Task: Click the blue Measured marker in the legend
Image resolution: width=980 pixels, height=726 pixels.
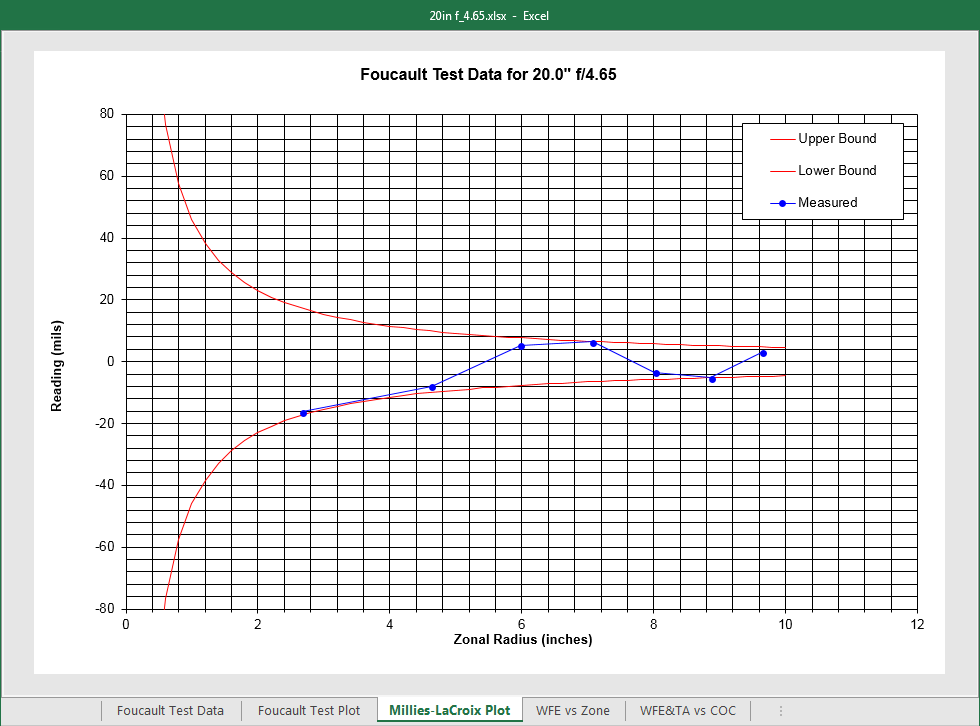Action: point(782,203)
